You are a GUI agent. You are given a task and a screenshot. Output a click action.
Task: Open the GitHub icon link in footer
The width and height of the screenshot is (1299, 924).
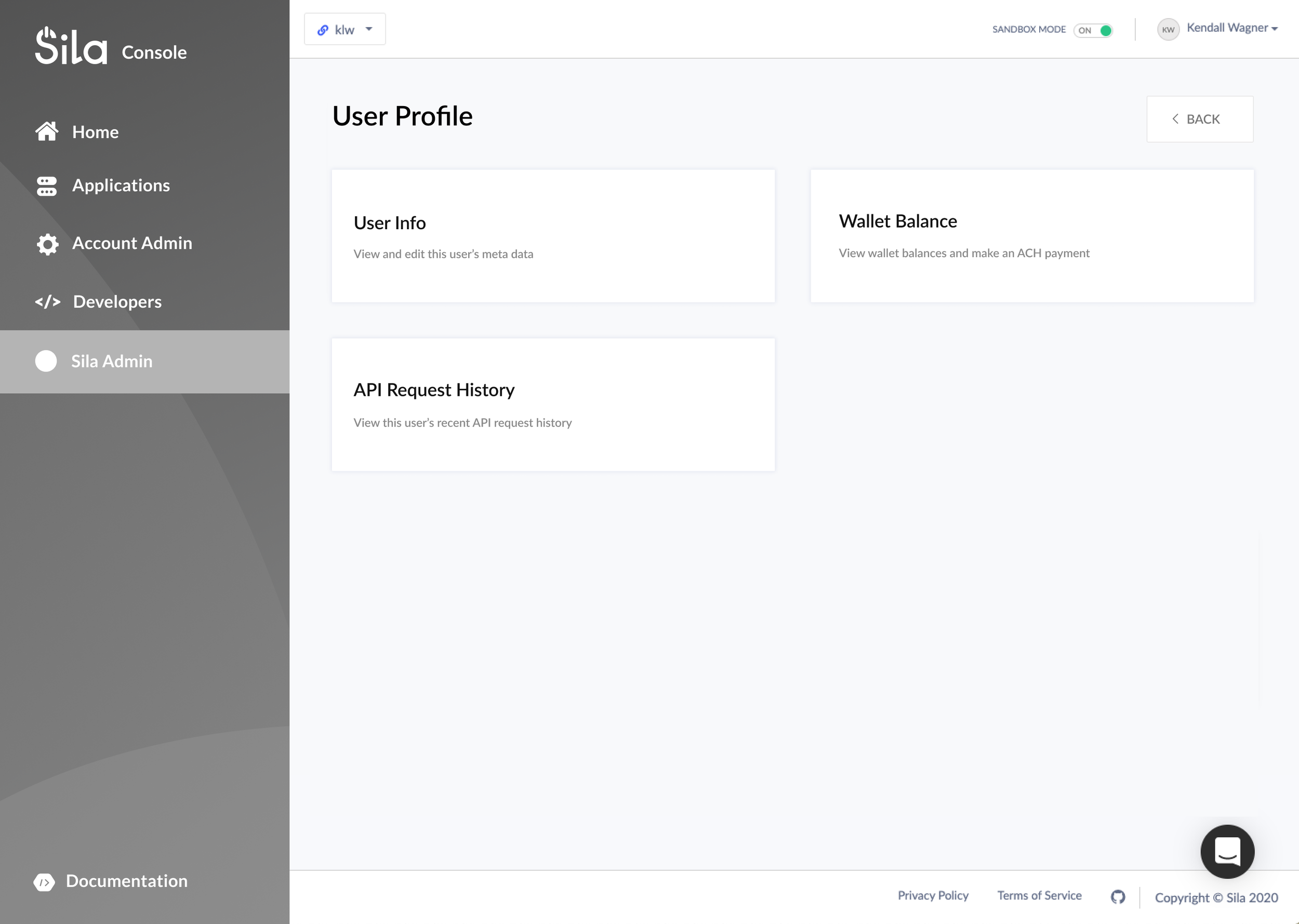[1118, 896]
